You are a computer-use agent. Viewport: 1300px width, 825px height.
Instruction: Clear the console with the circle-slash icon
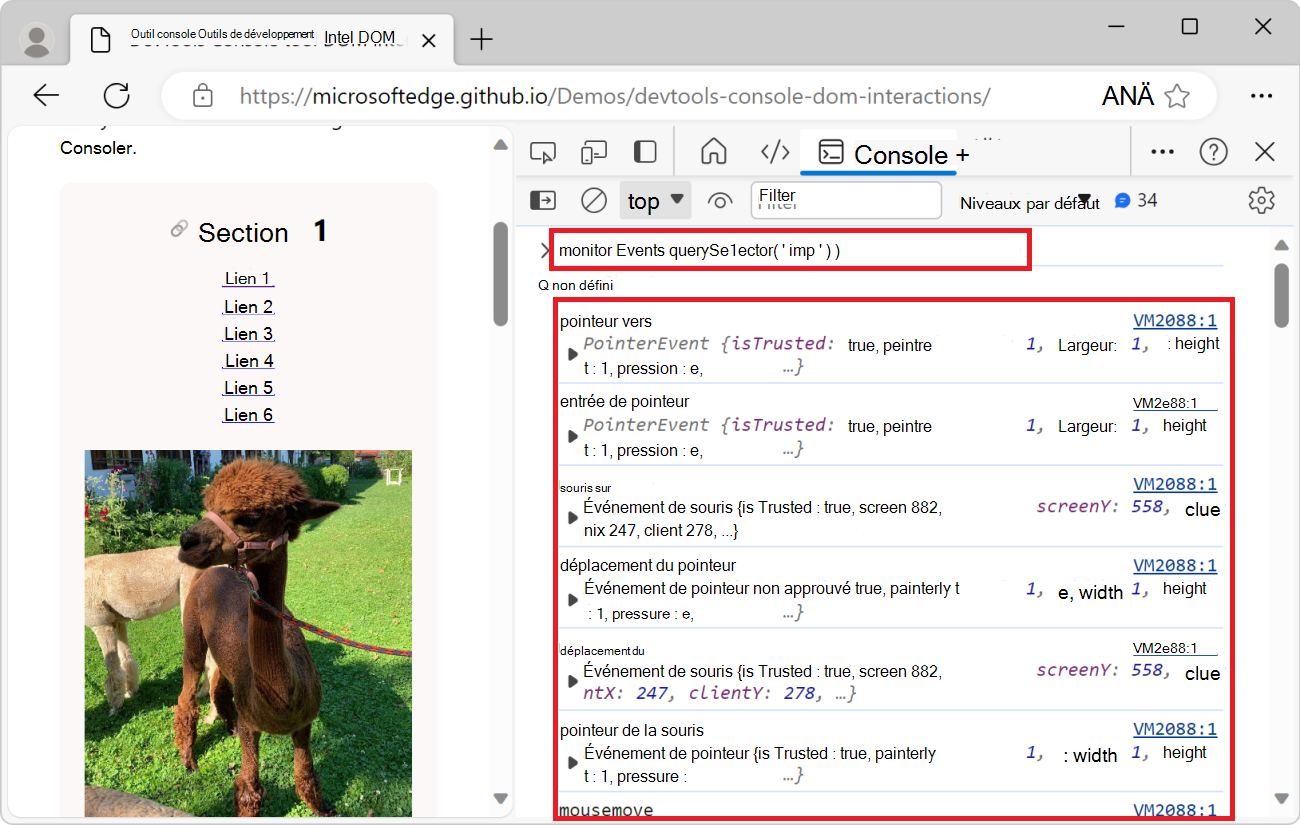click(593, 200)
